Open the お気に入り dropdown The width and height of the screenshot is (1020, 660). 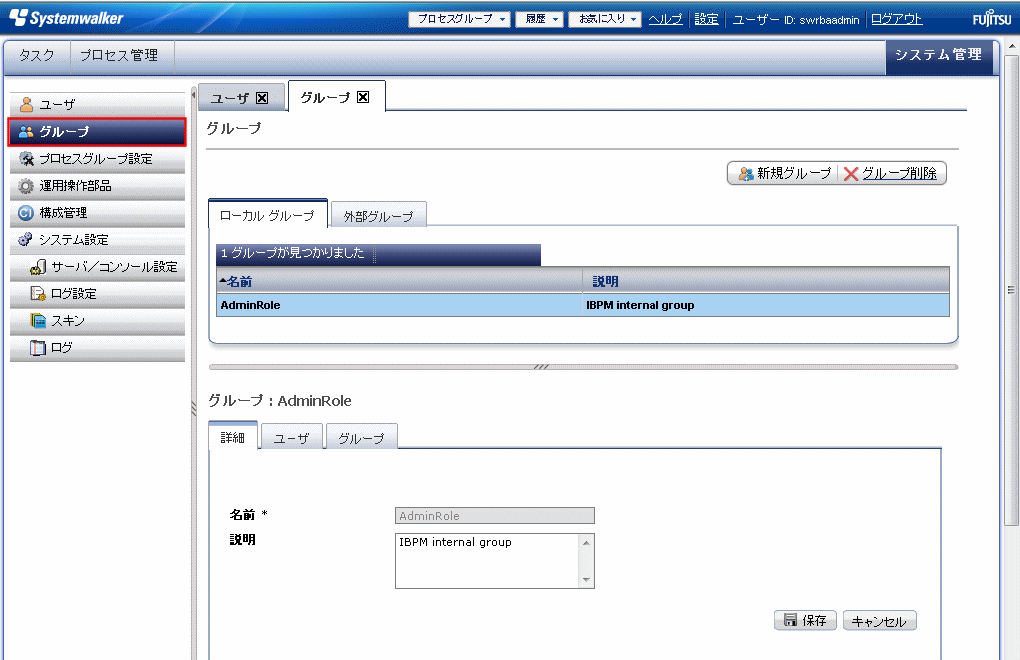605,19
